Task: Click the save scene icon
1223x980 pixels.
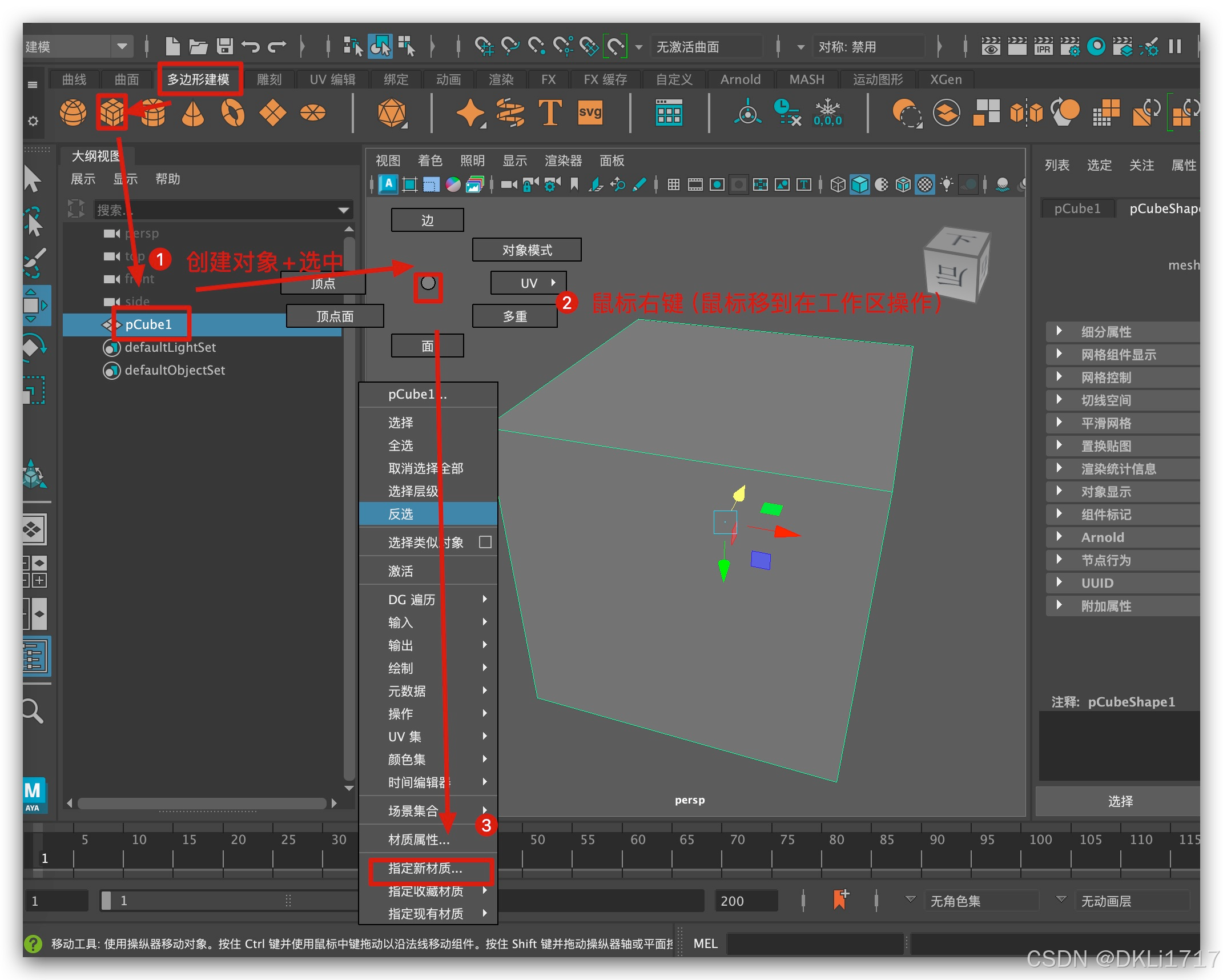Action: [224, 46]
